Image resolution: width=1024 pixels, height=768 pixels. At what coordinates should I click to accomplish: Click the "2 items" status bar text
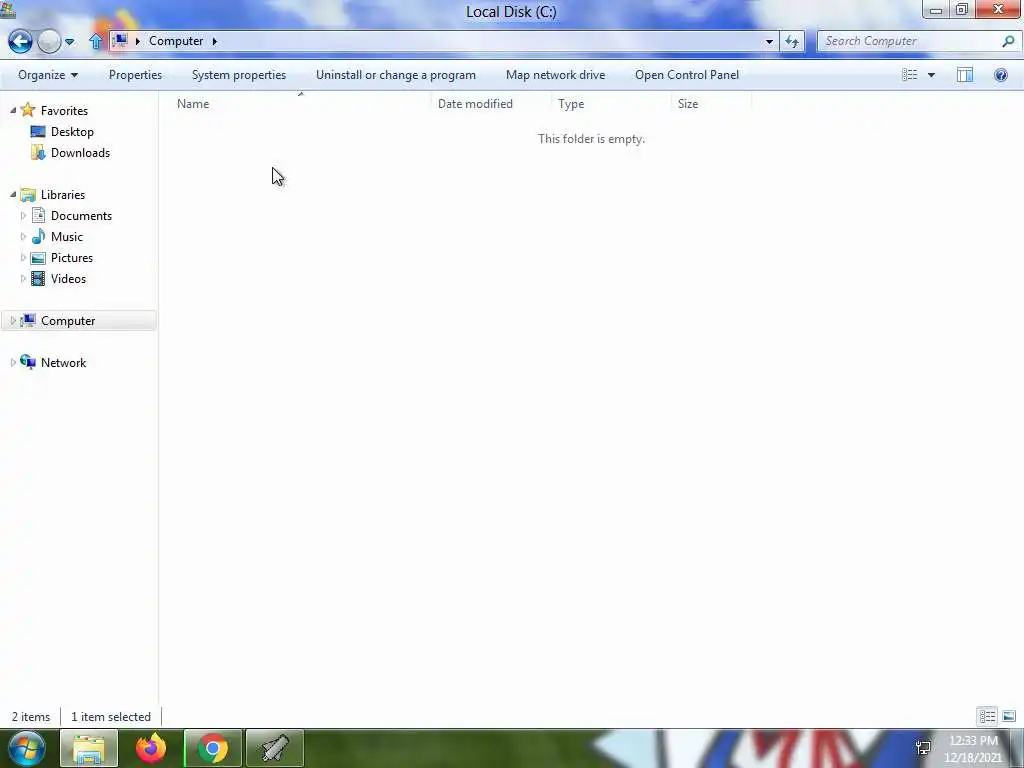pyautogui.click(x=31, y=717)
